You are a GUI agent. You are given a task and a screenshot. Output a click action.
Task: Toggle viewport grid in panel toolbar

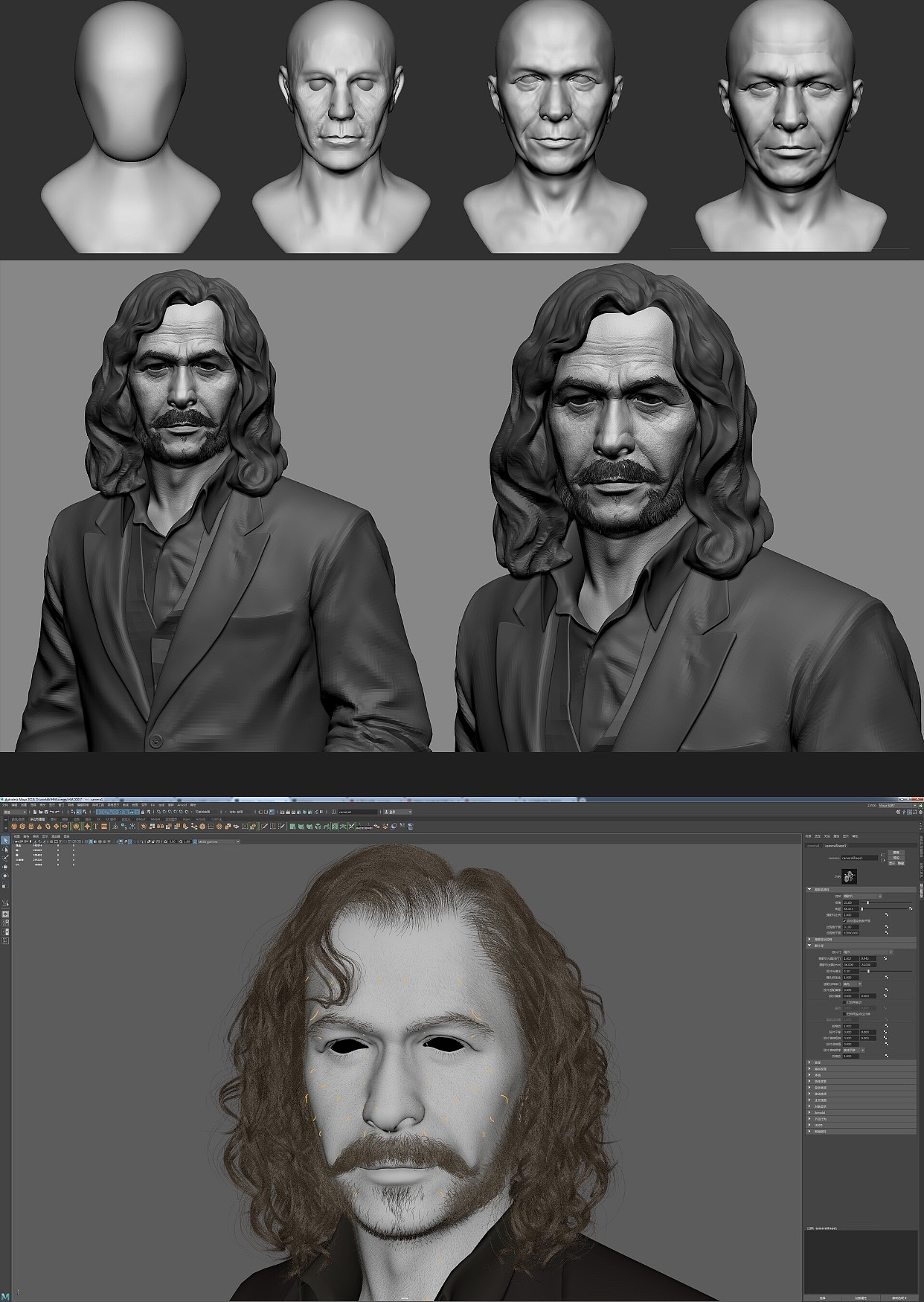tap(51, 841)
